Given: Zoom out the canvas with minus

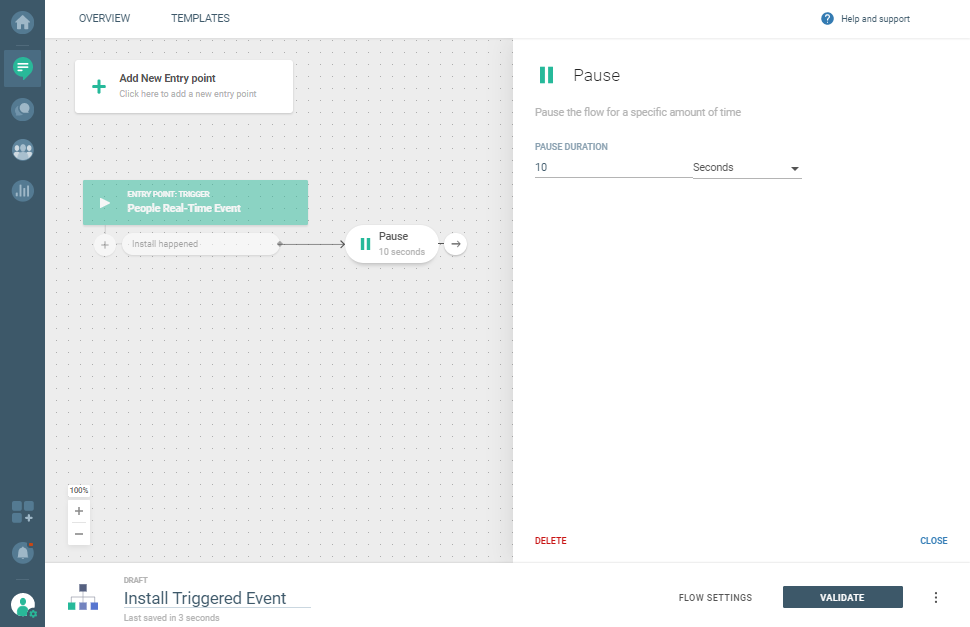Looking at the screenshot, I should tap(79, 534).
